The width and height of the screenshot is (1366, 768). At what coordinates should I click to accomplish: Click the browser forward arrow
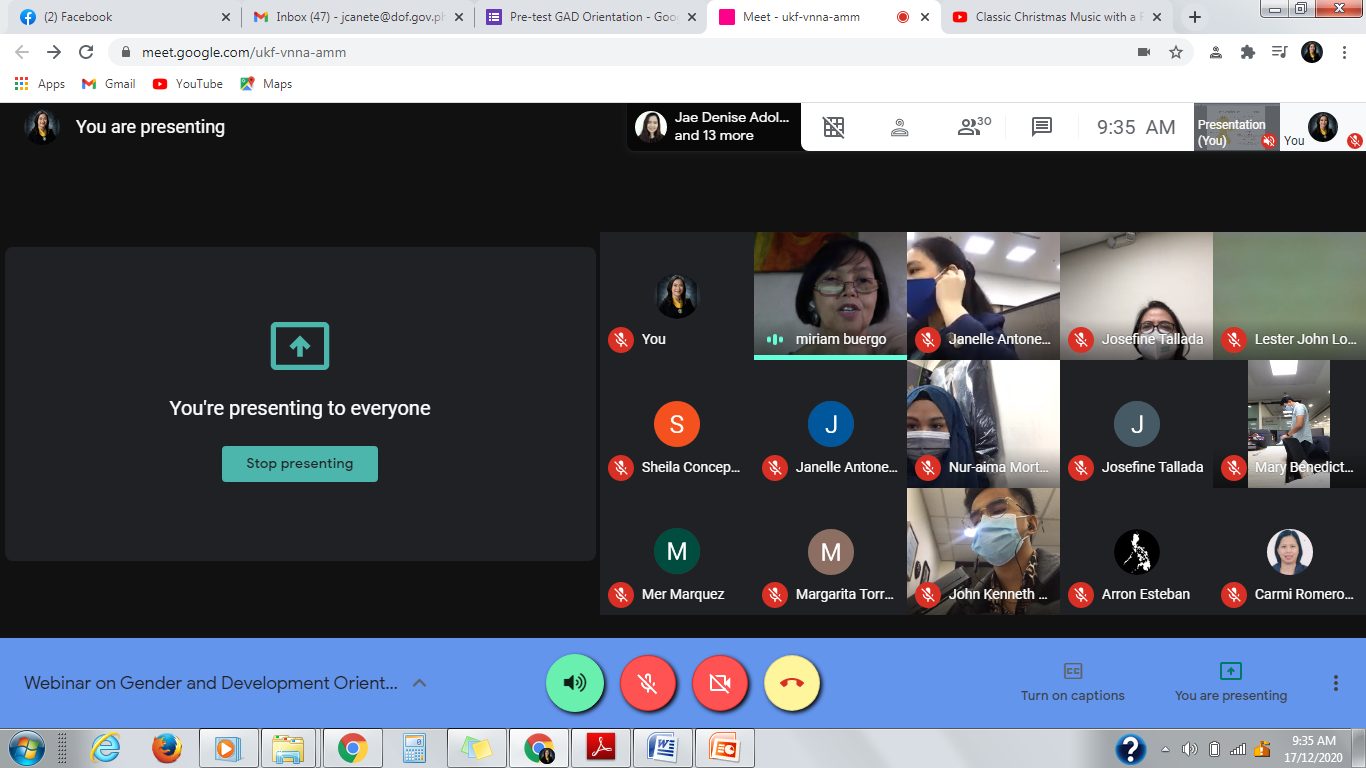click(54, 52)
